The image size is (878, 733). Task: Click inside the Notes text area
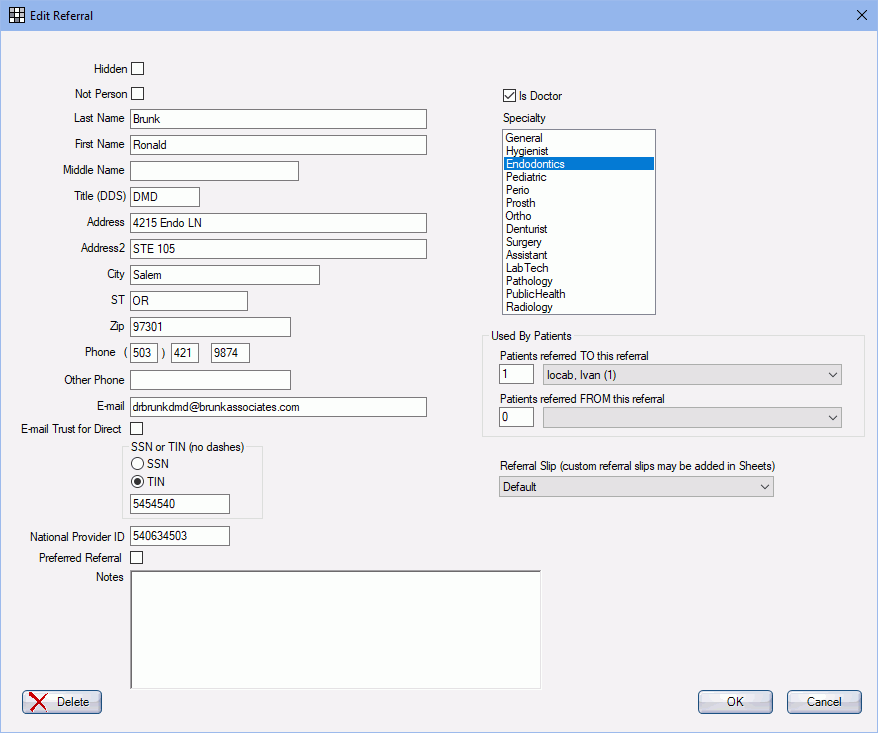[334, 630]
